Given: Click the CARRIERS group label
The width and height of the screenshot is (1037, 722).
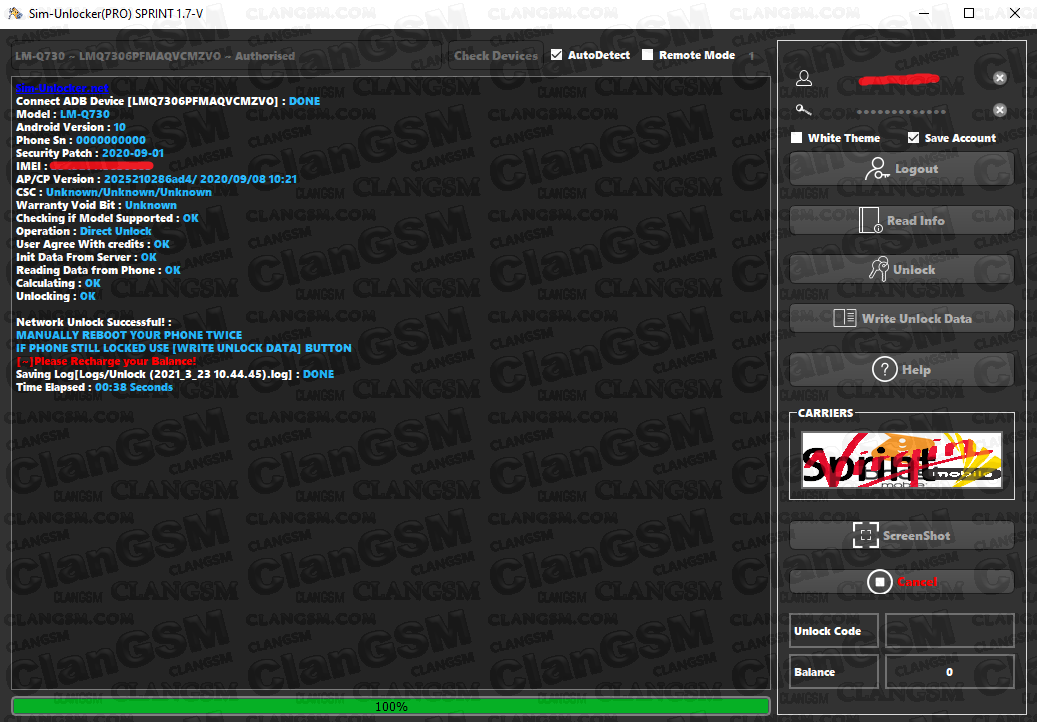Looking at the screenshot, I should pyautogui.click(x=825, y=413).
